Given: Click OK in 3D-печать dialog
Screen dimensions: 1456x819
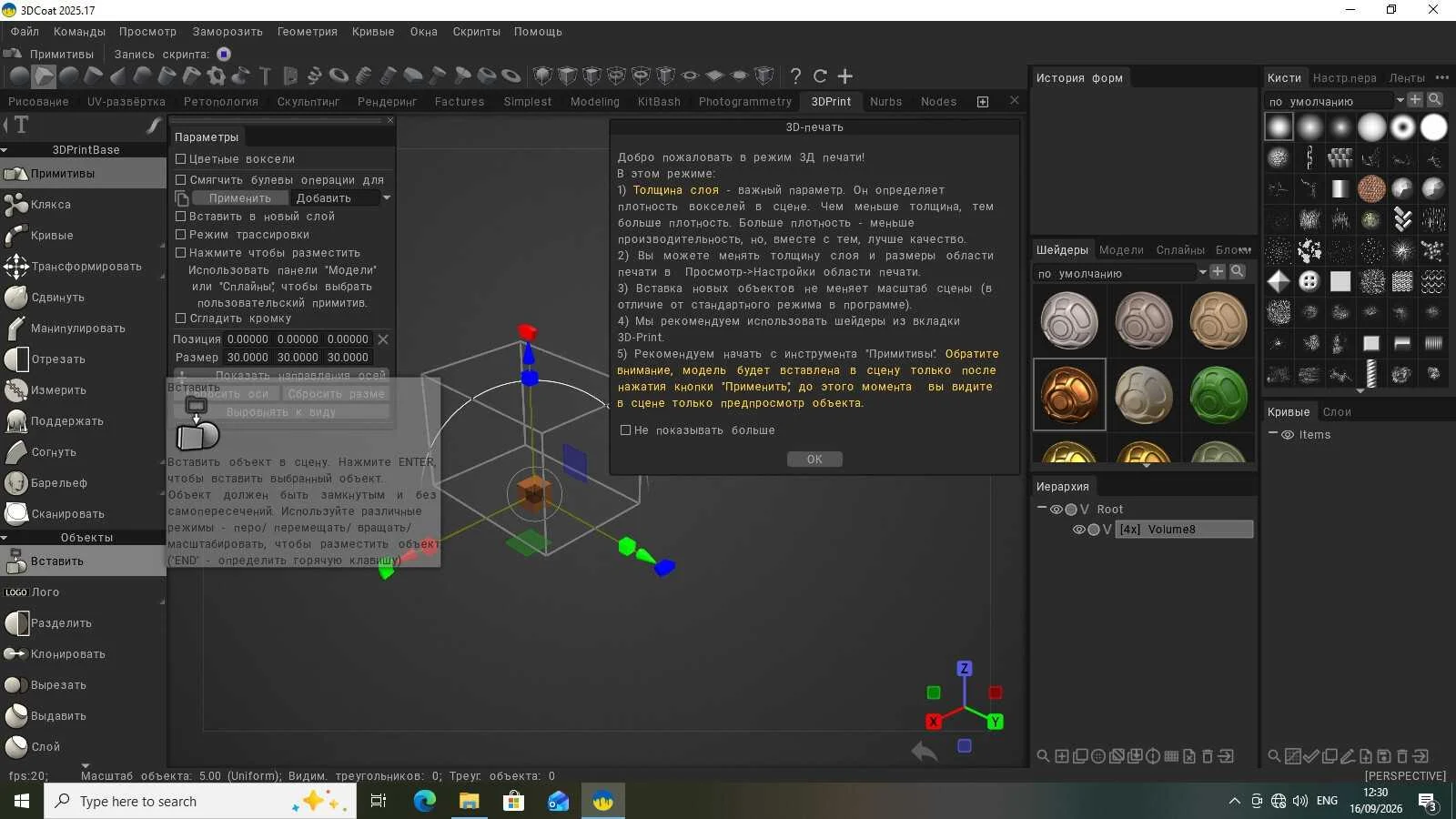Looking at the screenshot, I should (x=814, y=460).
